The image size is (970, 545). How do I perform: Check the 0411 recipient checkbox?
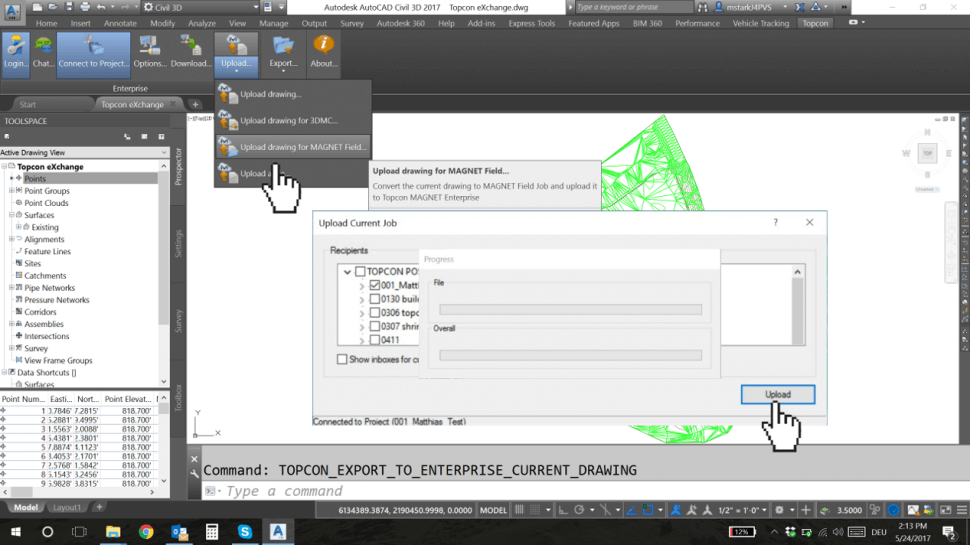point(374,340)
